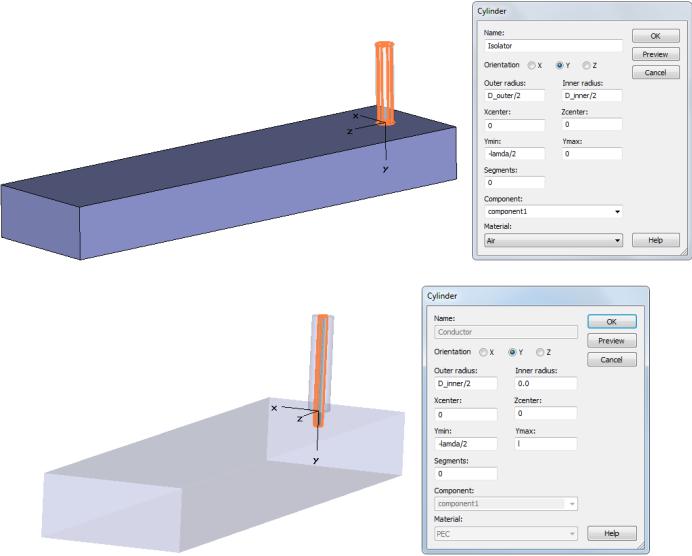Click Ymin field in Isolator dialog
This screenshot has height=556, width=692.
click(x=514, y=154)
